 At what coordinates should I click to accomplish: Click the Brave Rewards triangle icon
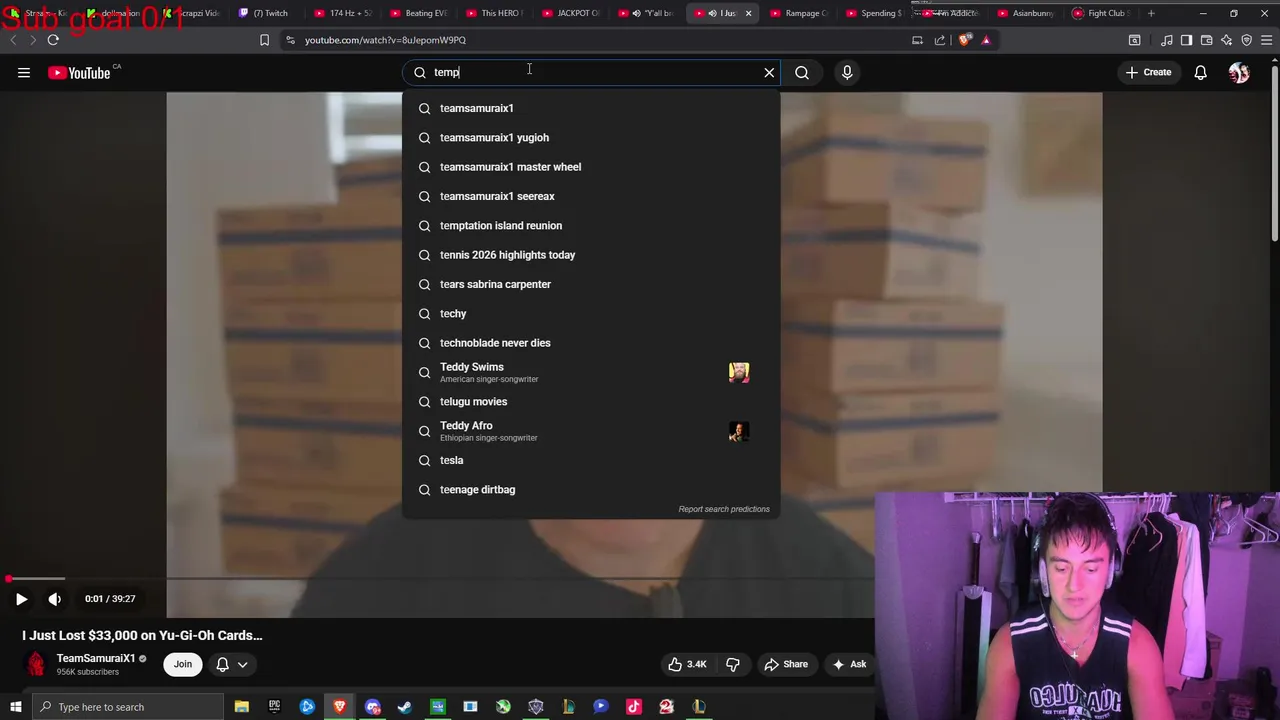point(986,40)
